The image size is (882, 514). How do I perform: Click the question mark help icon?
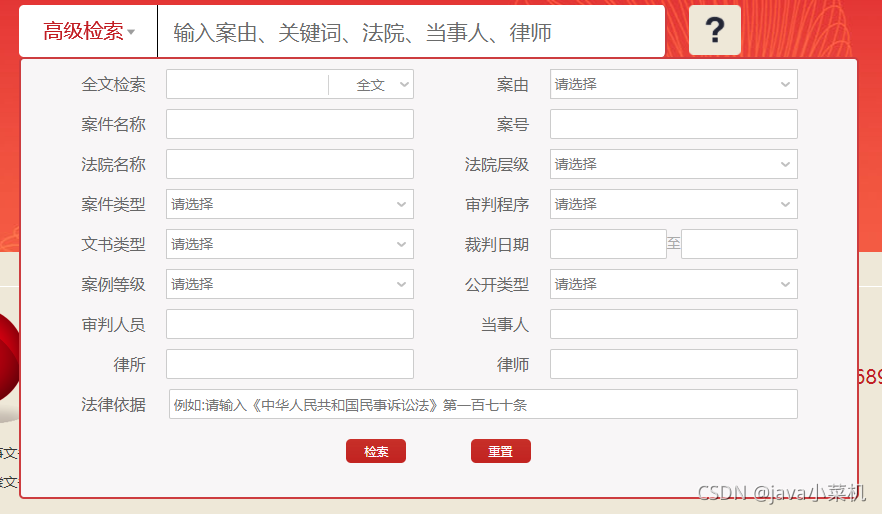point(714,30)
